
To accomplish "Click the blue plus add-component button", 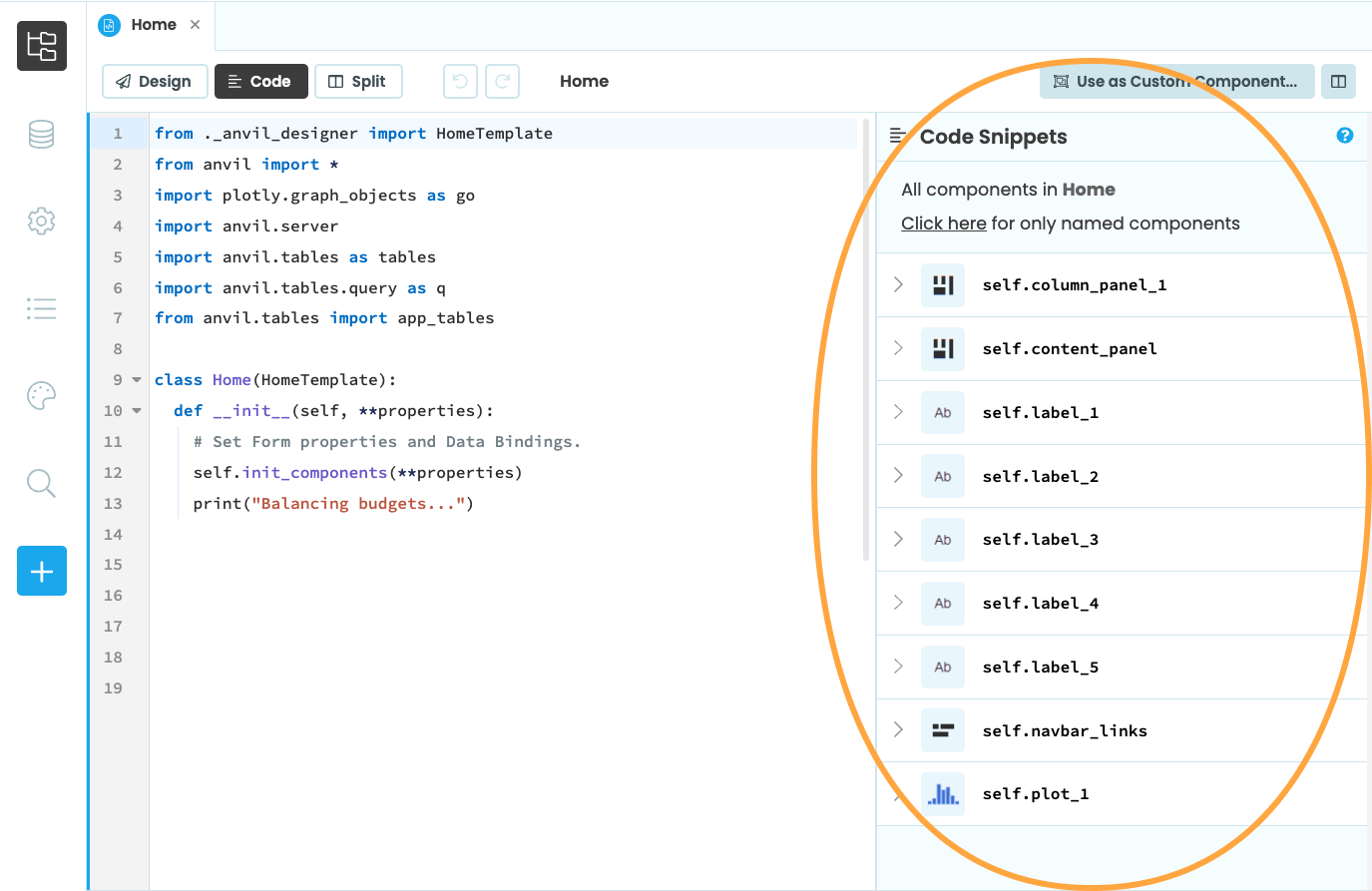I will point(41,571).
